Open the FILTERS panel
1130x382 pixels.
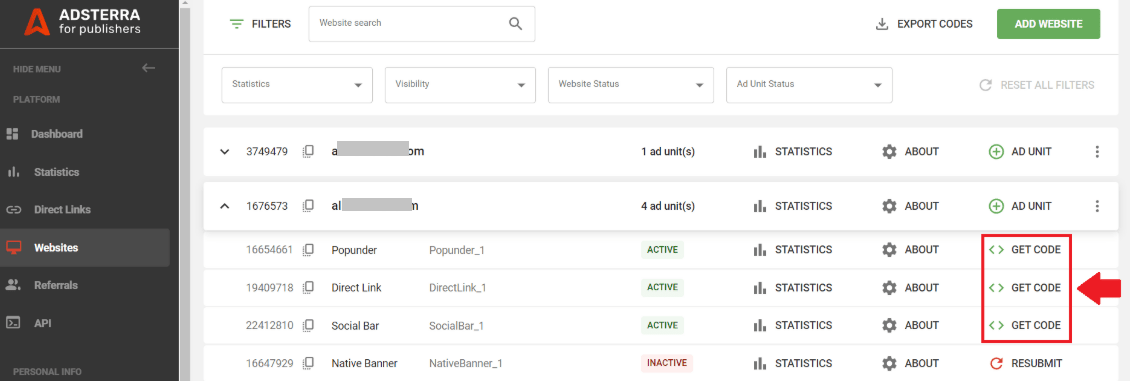(260, 24)
